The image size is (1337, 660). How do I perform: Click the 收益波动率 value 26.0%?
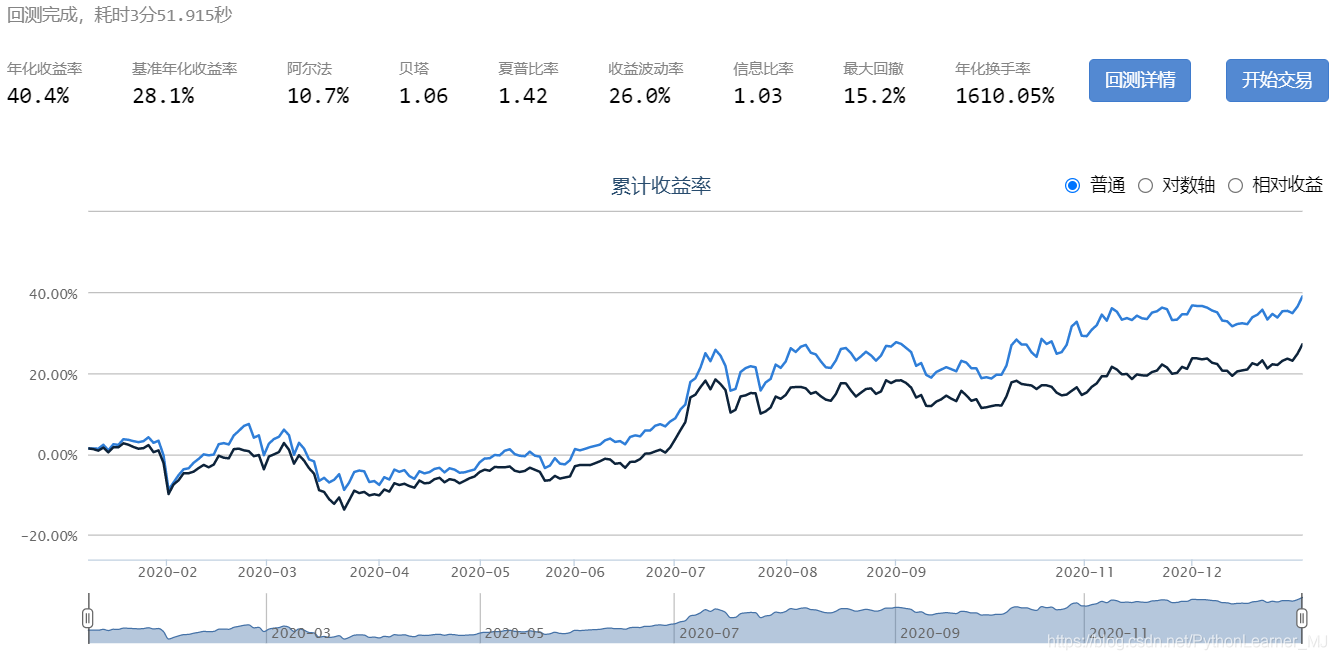(x=639, y=96)
